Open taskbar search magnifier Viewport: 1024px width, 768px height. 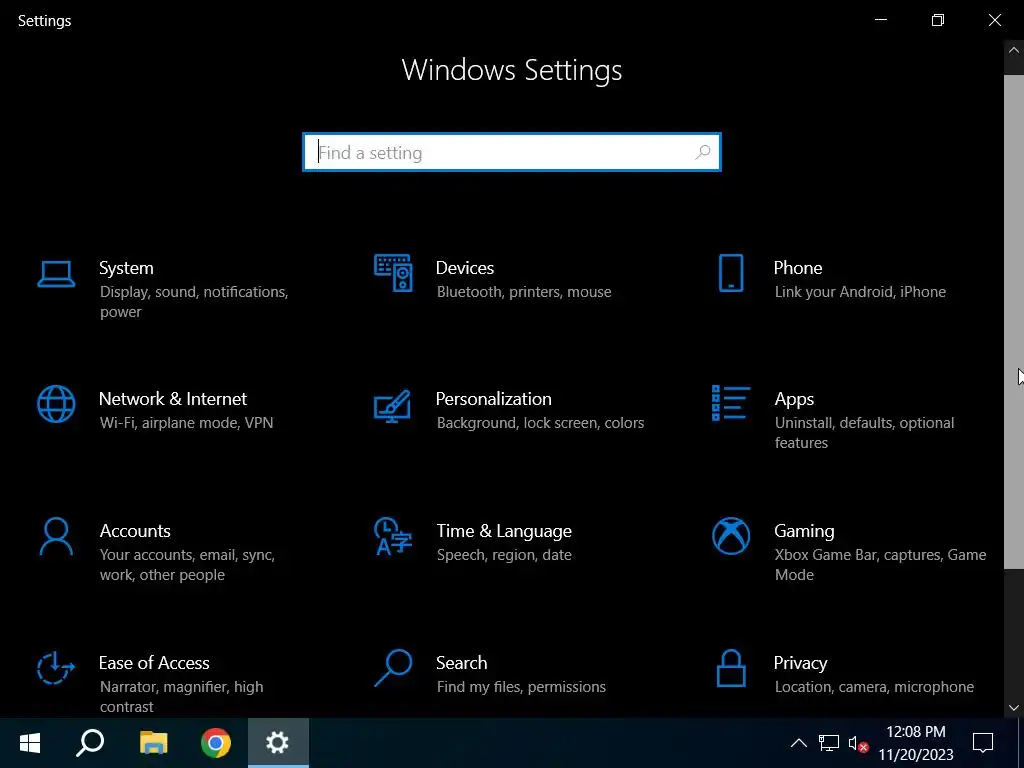point(90,743)
